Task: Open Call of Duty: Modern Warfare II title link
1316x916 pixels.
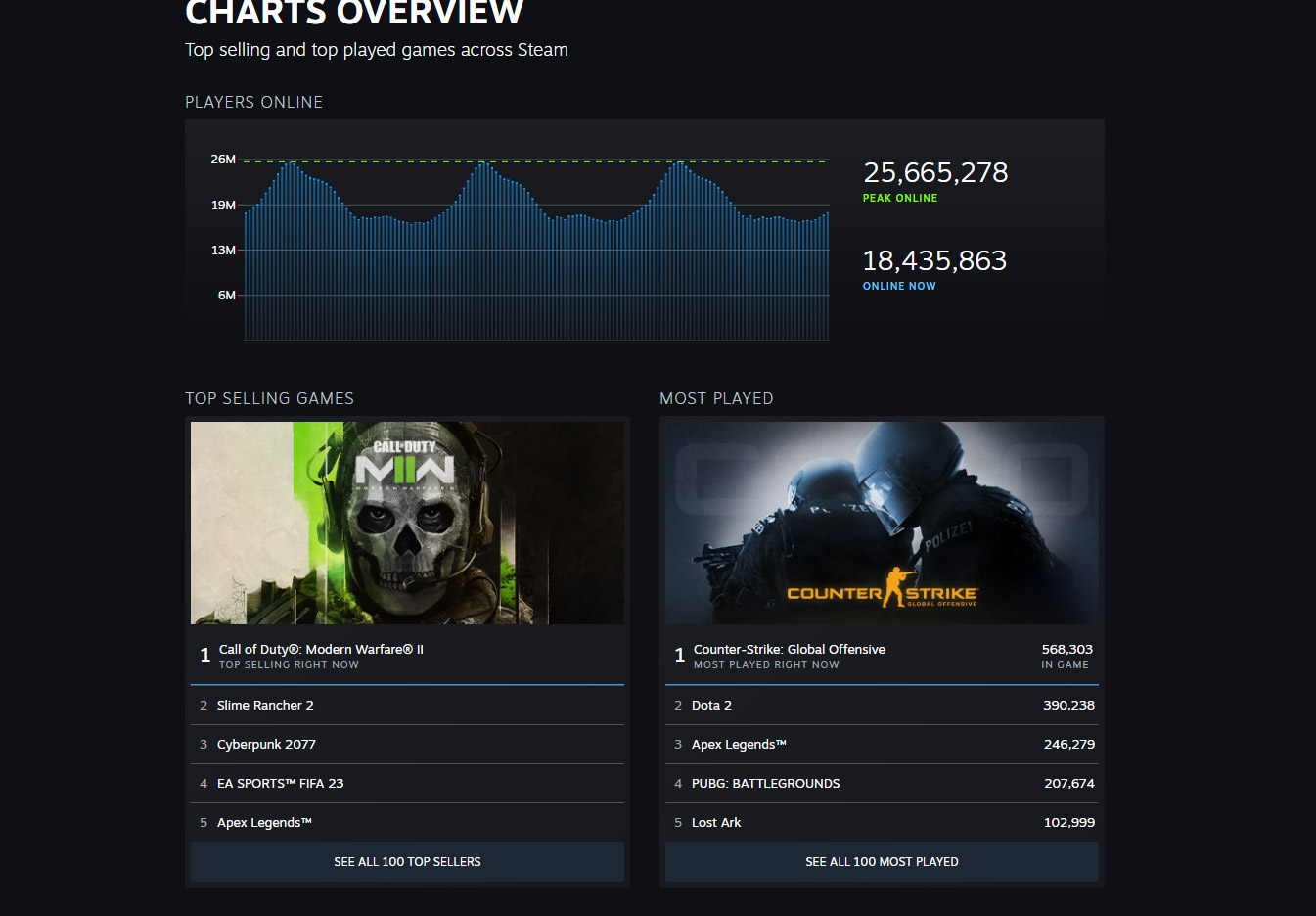Action: (321, 650)
